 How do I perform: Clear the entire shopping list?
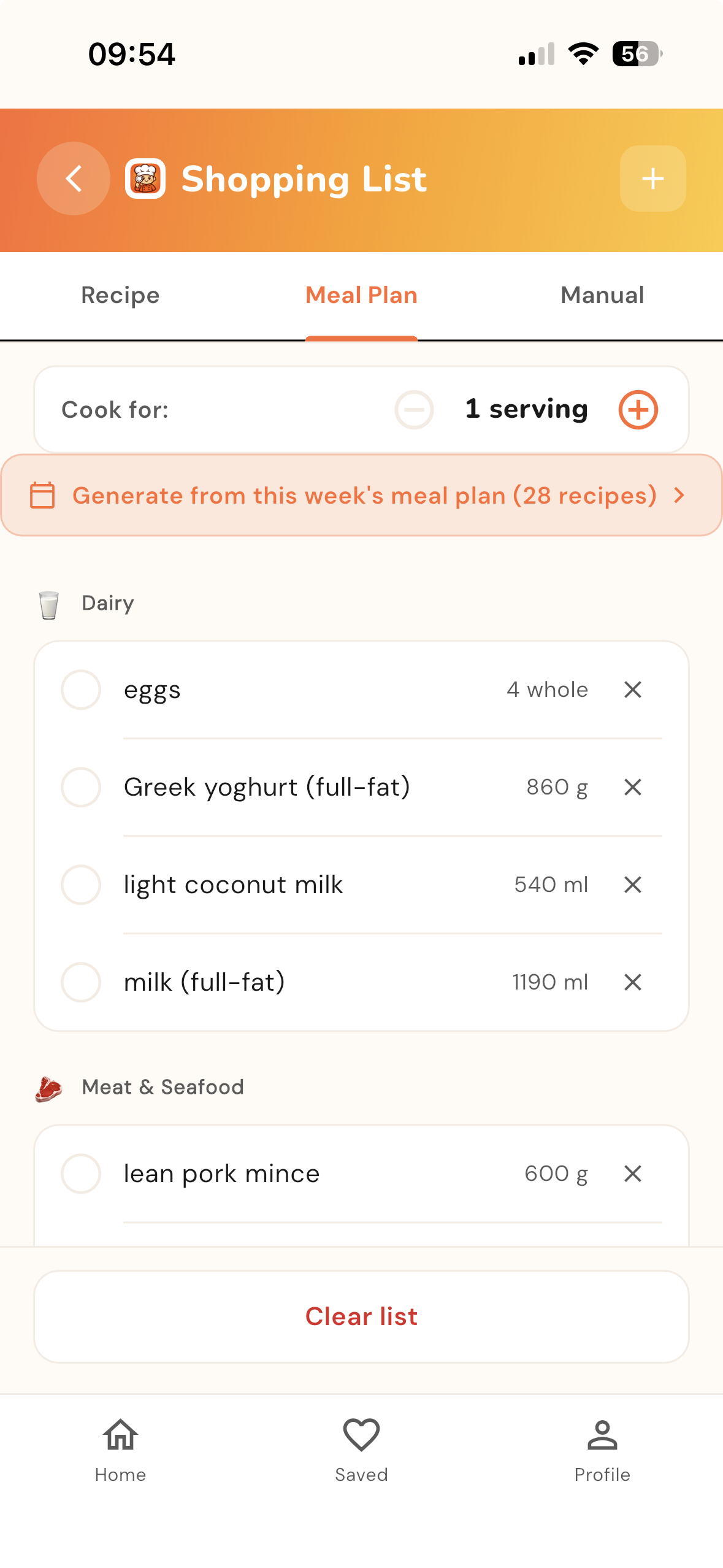pyautogui.click(x=361, y=1316)
